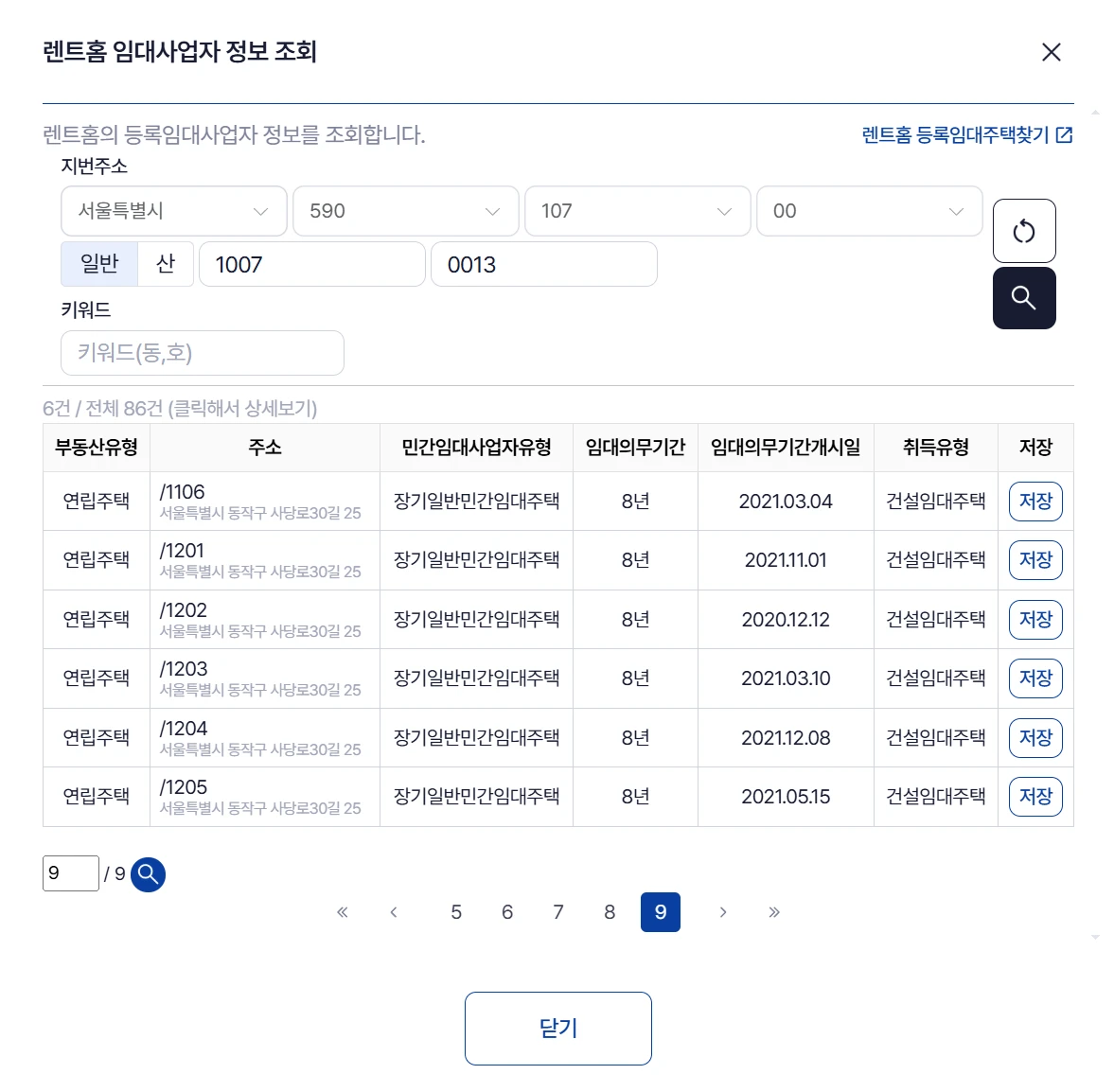Open 렌트홈 등록임대주택찾기 external link
Image resolution: width=1114 pixels, height=1092 pixels.
pos(966,135)
